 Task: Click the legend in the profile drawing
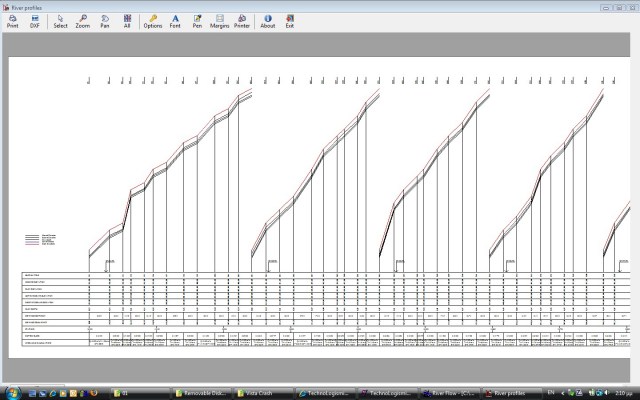(x=40, y=241)
